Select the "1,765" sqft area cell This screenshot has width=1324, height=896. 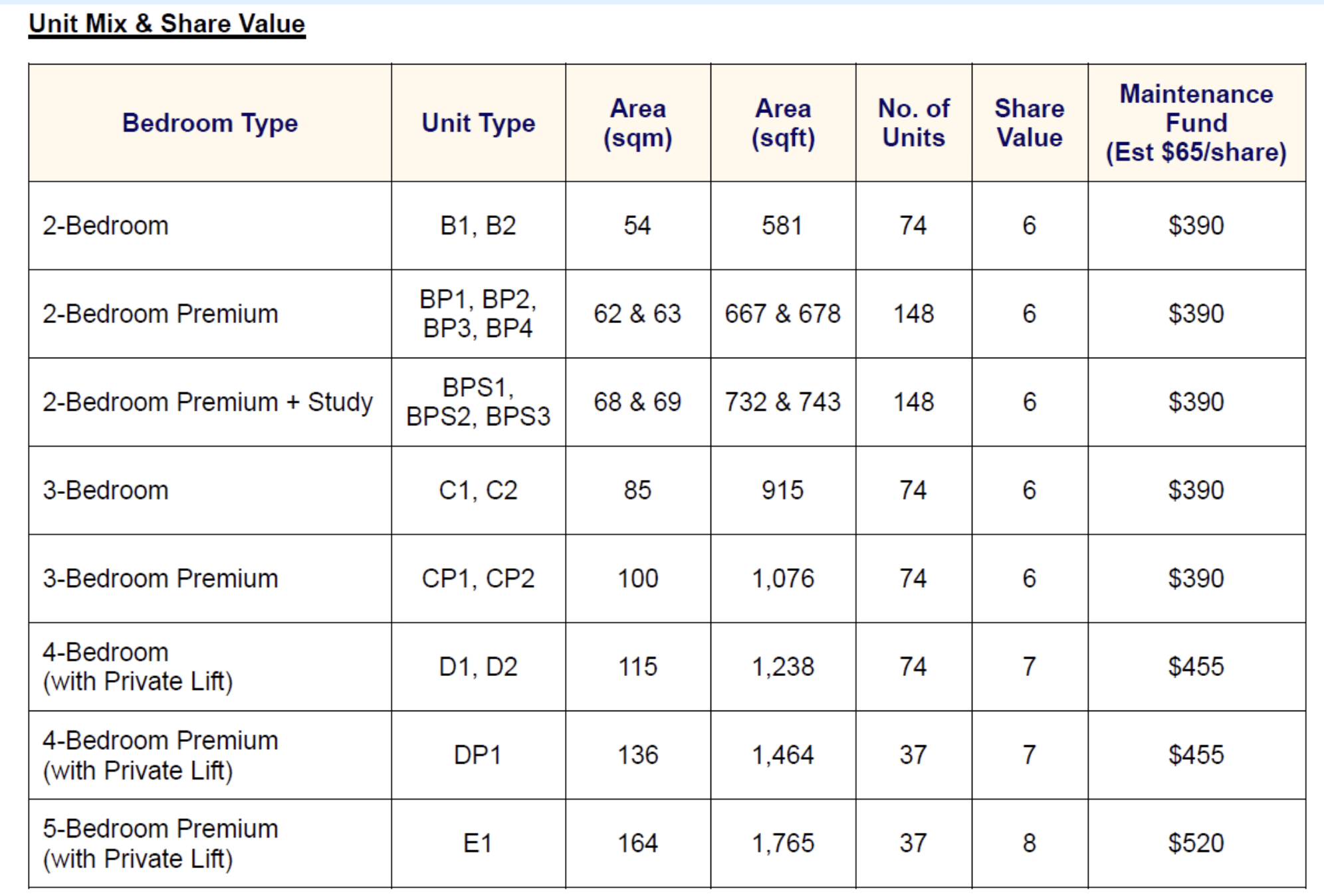pyautogui.click(x=782, y=843)
